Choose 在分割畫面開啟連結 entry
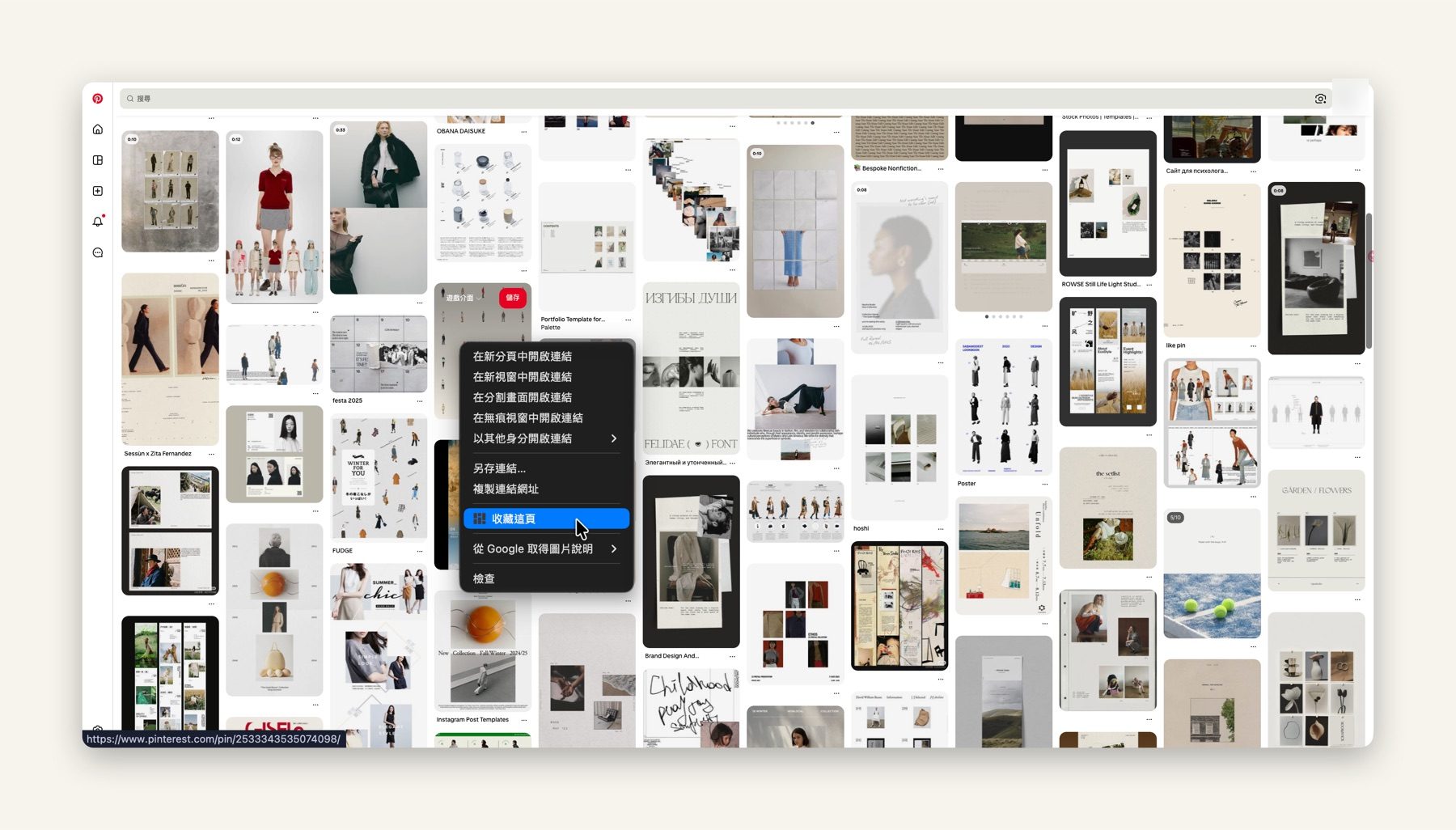Viewport: 1456px width, 830px height. click(x=547, y=397)
